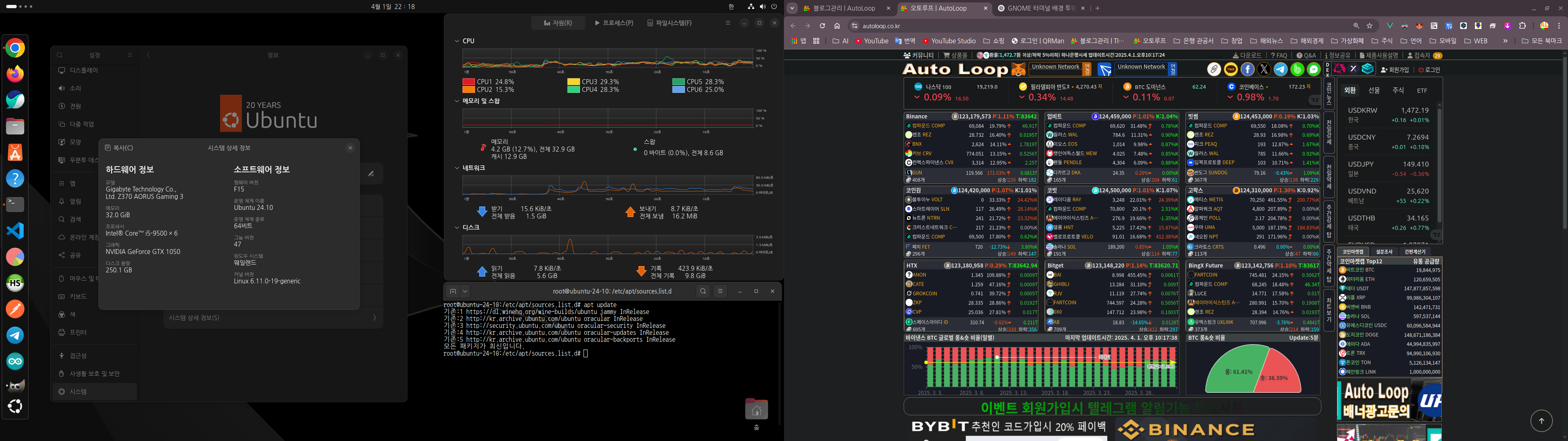Collapse the 디스크 section
Viewport: 1568px width, 441px height.
click(x=457, y=228)
